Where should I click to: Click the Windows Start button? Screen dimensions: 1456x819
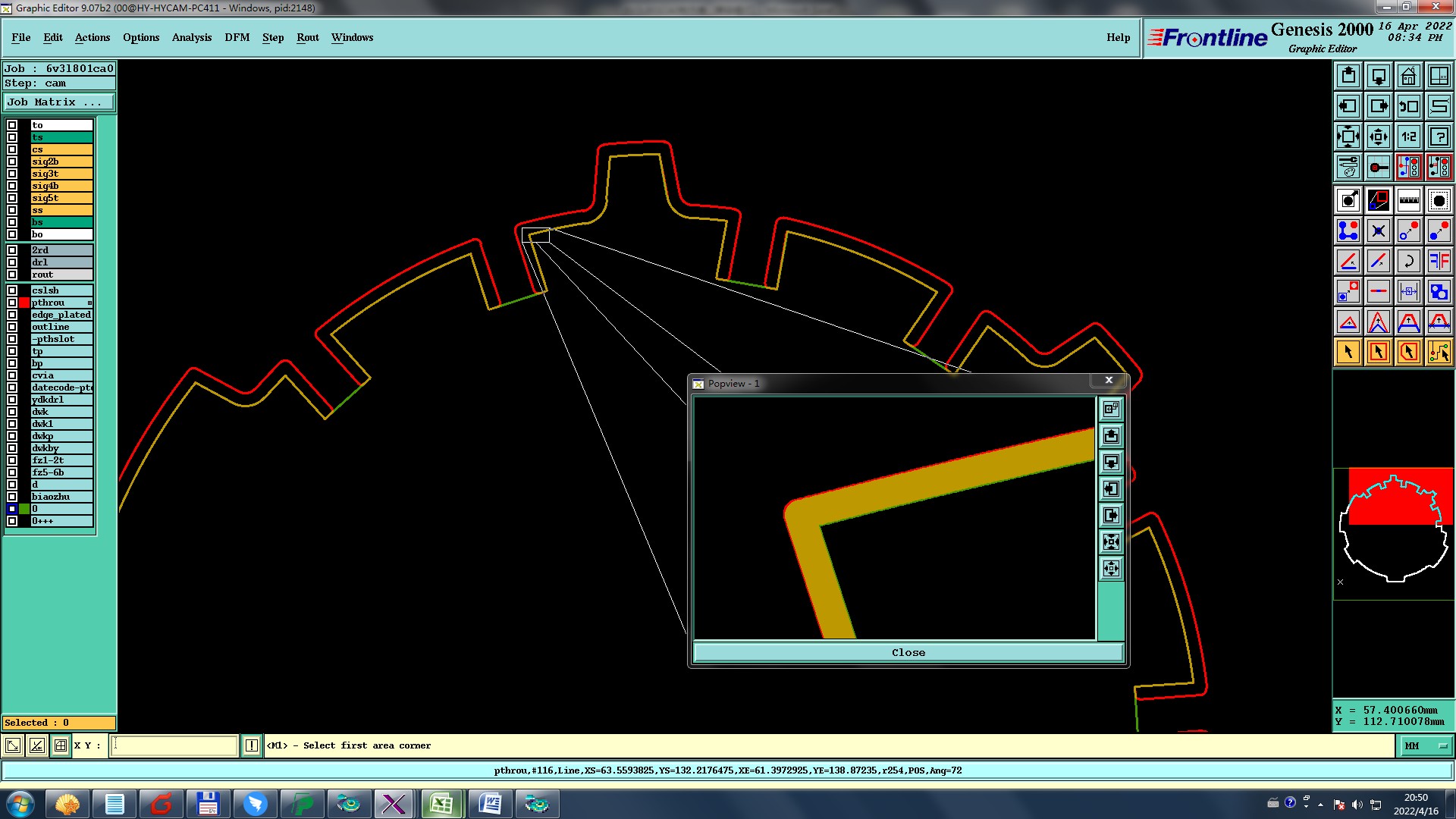20,804
